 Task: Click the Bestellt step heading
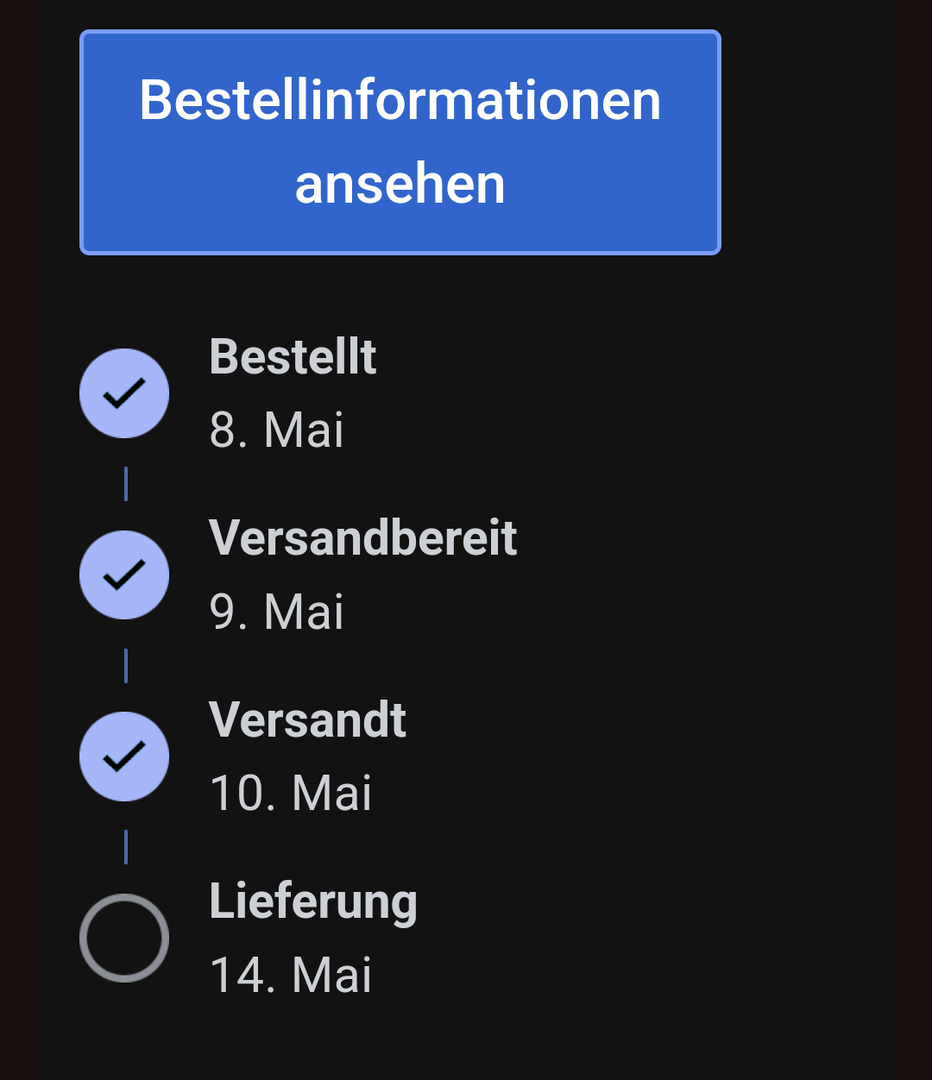pos(292,357)
